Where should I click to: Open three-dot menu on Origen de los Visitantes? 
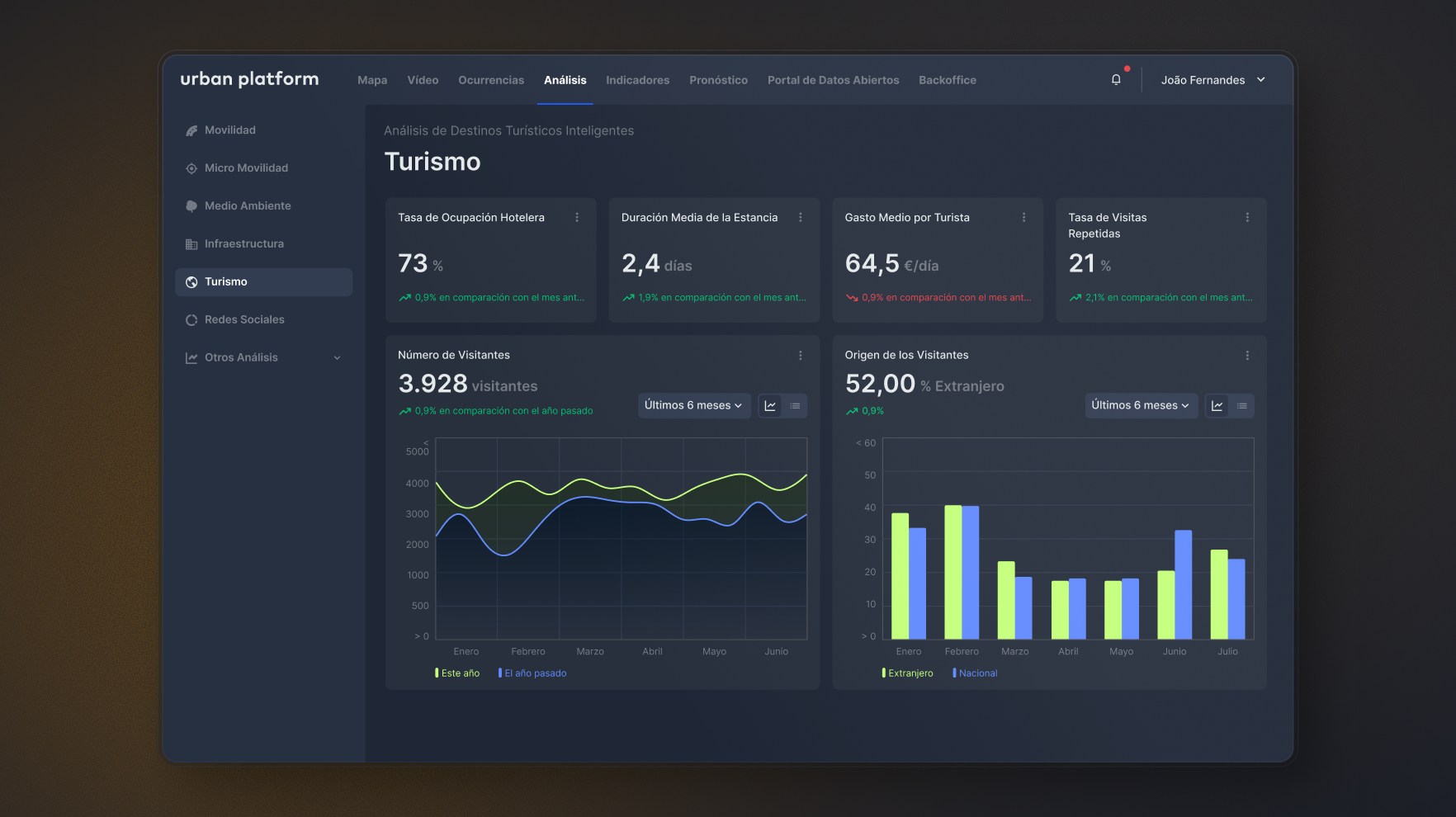[x=1246, y=356]
